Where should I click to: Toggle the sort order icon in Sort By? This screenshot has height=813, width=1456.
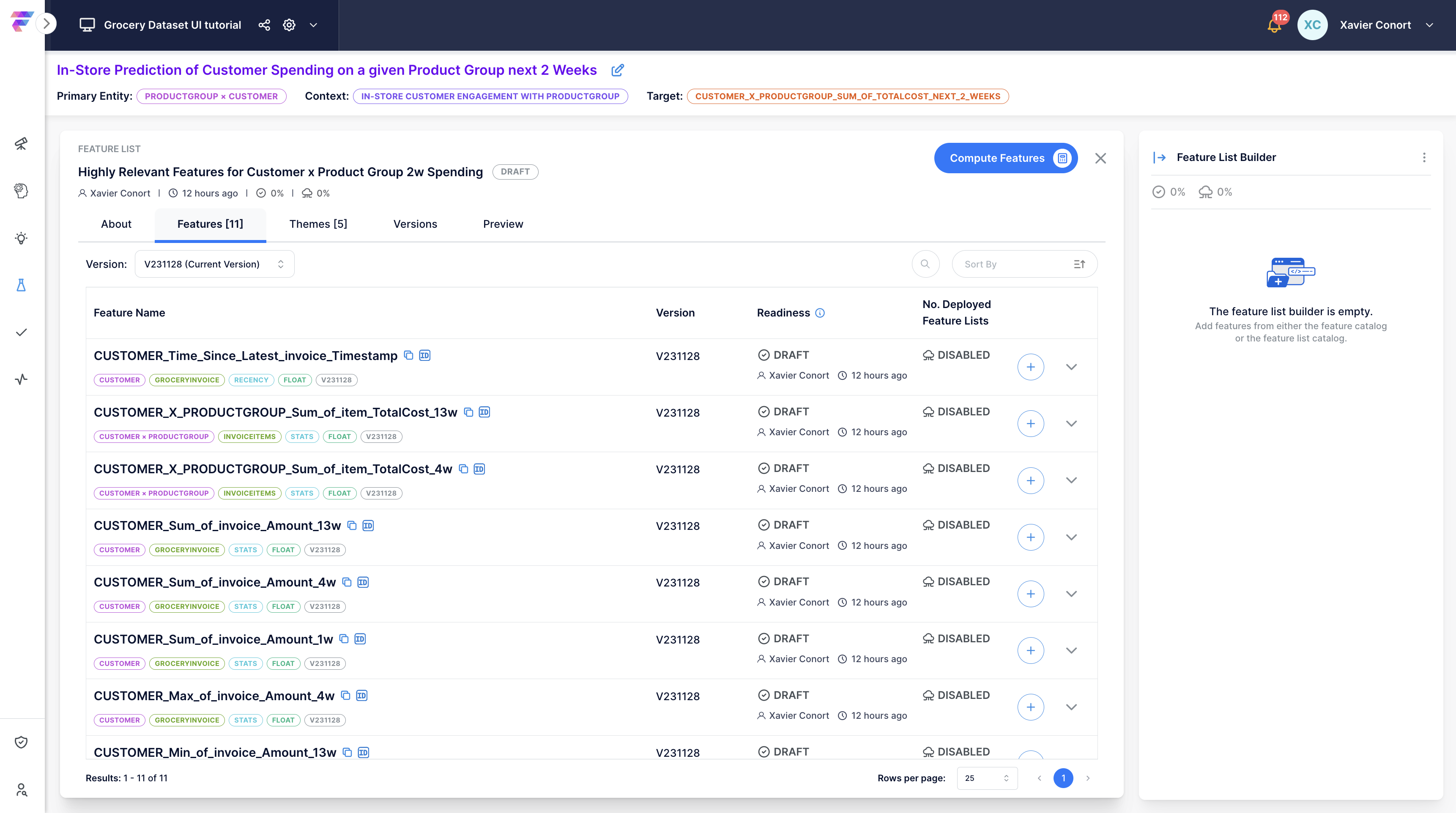[x=1079, y=264]
